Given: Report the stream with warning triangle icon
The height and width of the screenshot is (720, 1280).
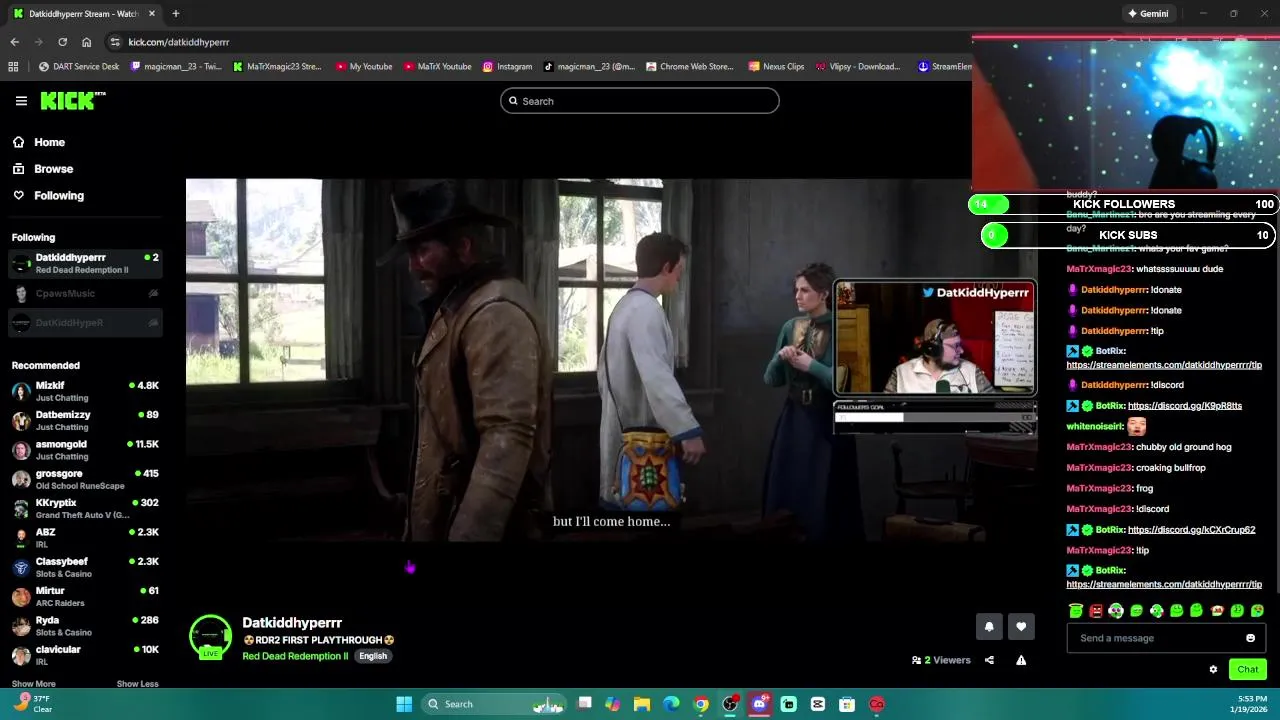Looking at the screenshot, I should click(1021, 660).
